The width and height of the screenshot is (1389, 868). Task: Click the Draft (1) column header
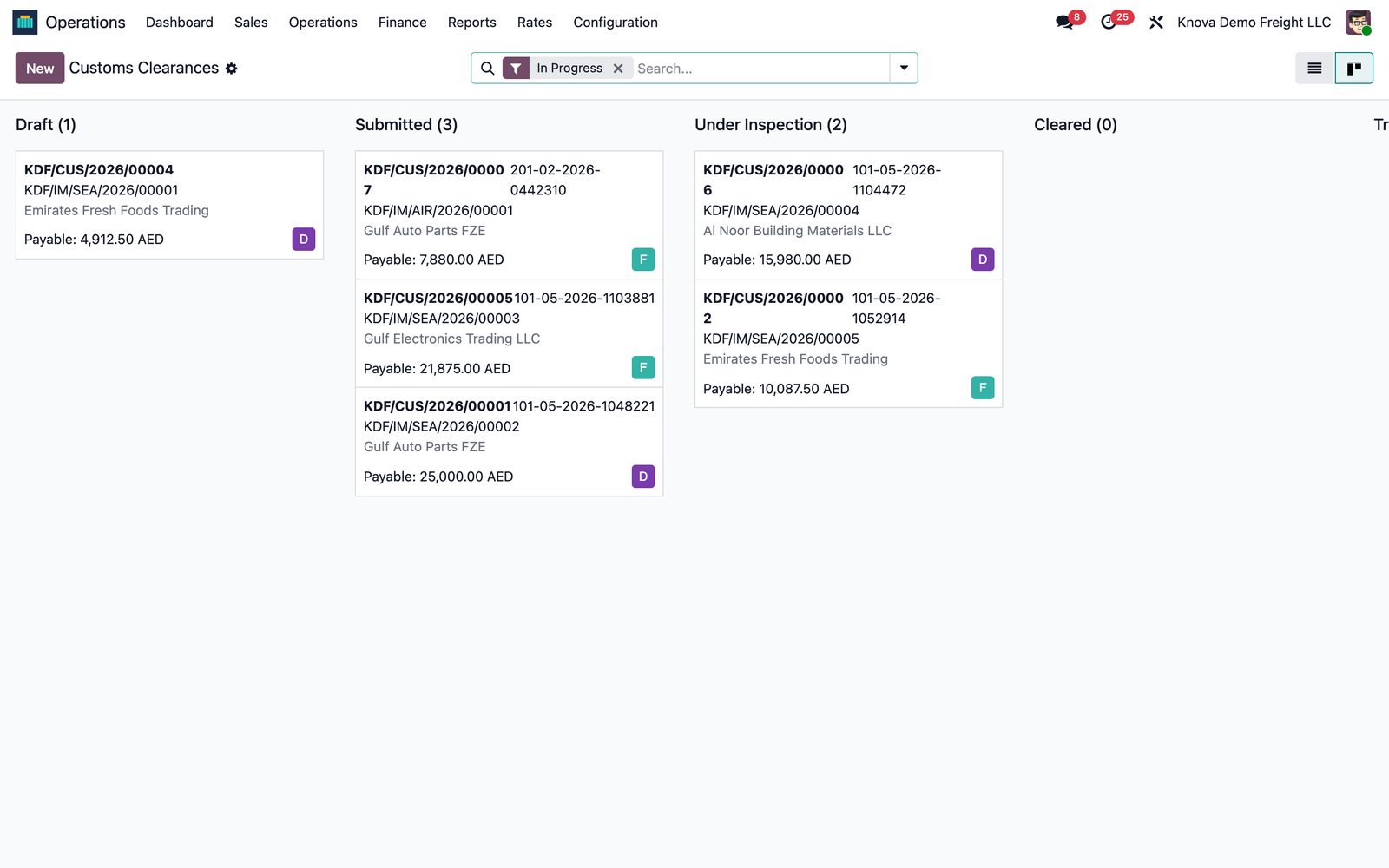click(46, 125)
